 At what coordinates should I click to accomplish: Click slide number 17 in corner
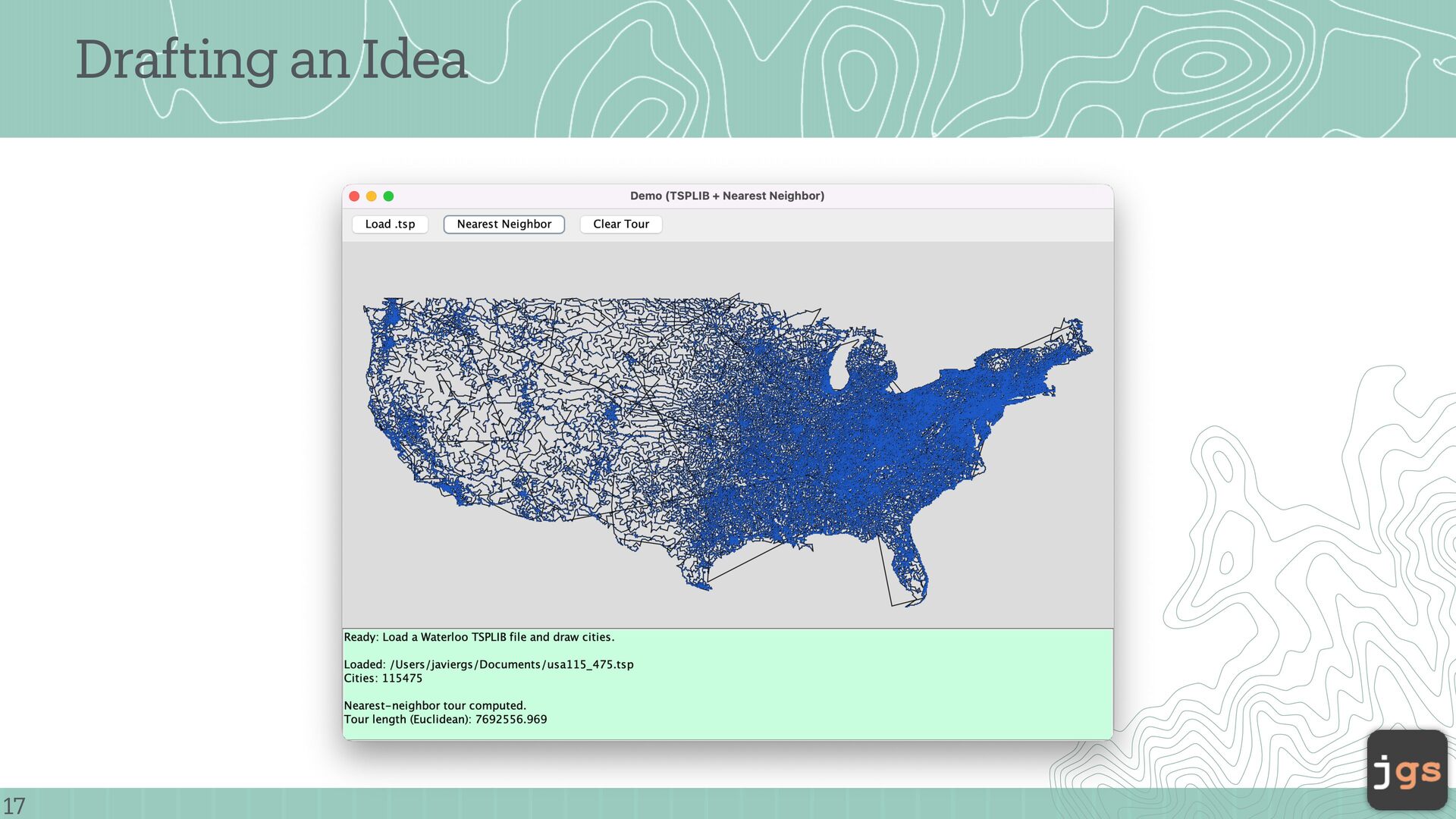point(14,805)
